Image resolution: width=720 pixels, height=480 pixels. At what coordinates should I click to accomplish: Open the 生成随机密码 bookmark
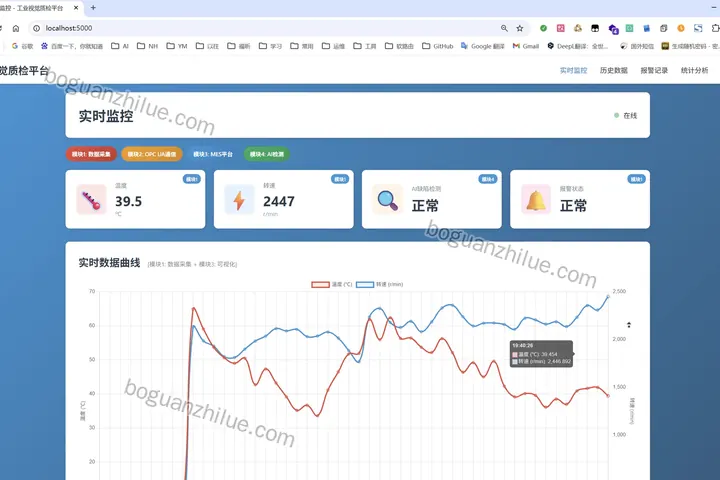point(691,46)
